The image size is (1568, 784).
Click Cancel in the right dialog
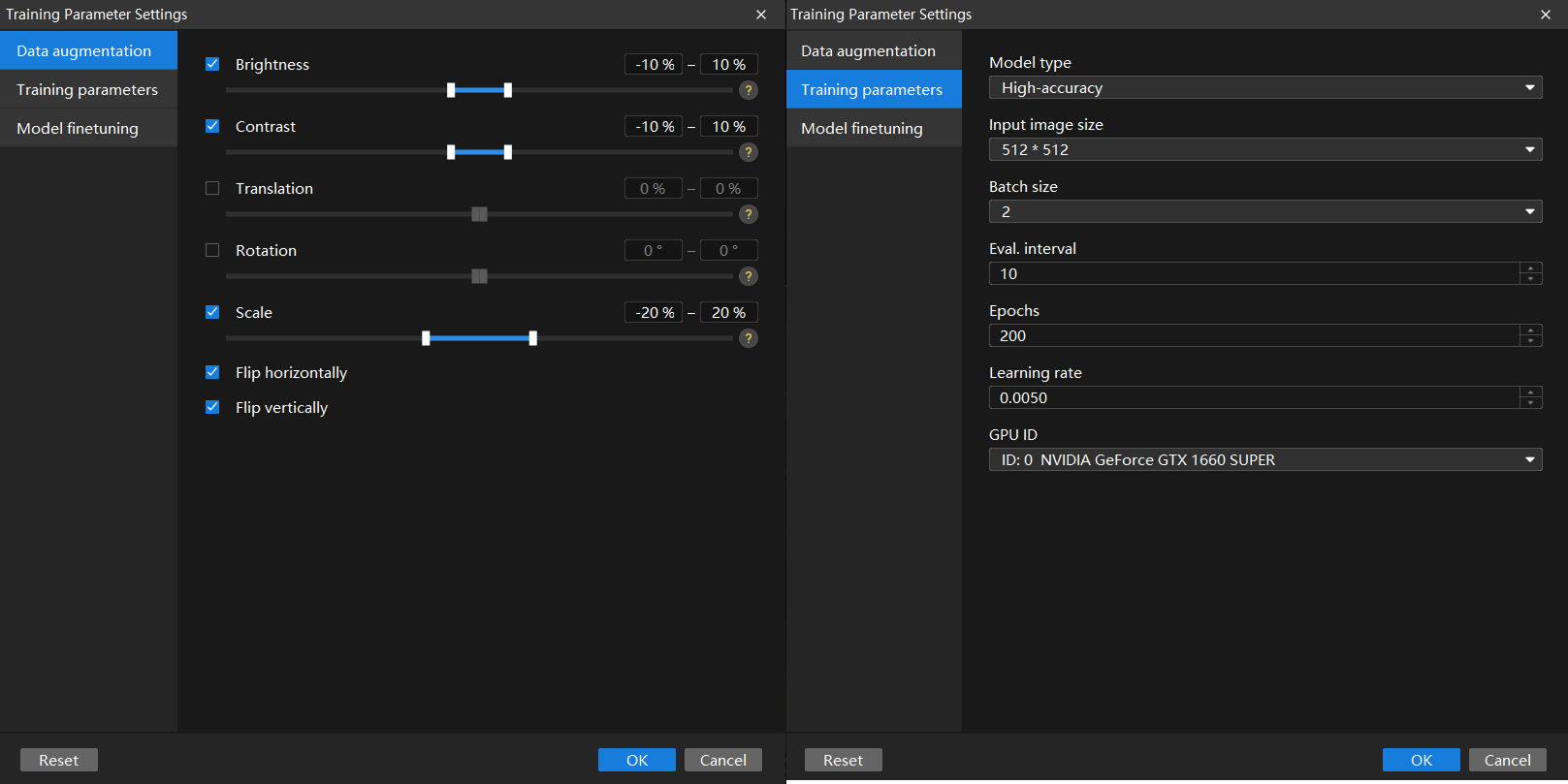coord(1508,760)
